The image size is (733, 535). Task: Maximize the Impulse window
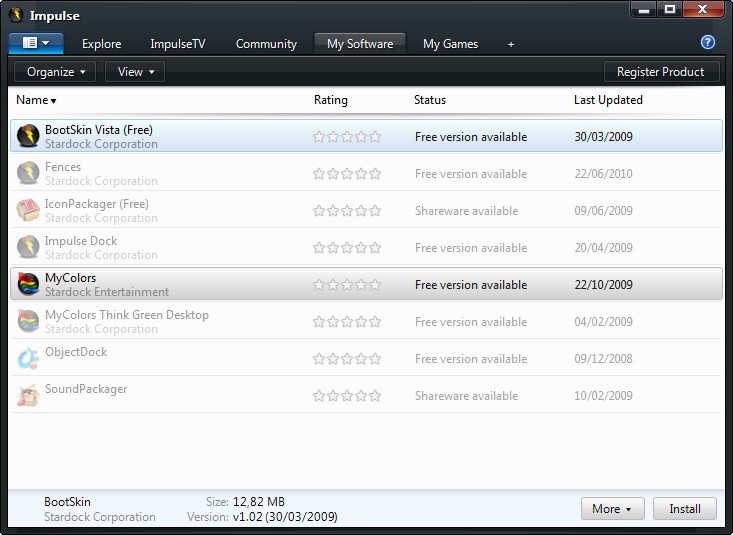point(670,9)
